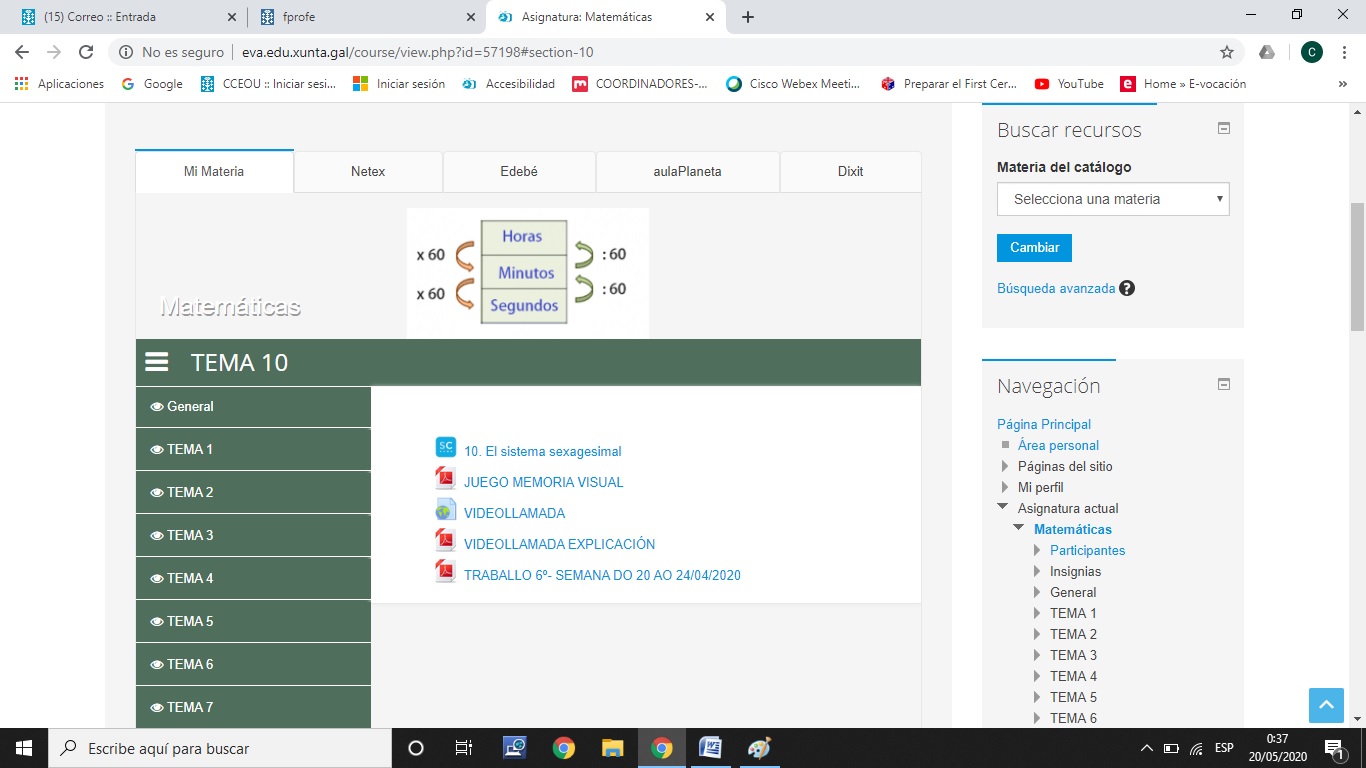Click the scroll-to-top arrow button
This screenshot has width=1366, height=768.
tap(1326, 705)
